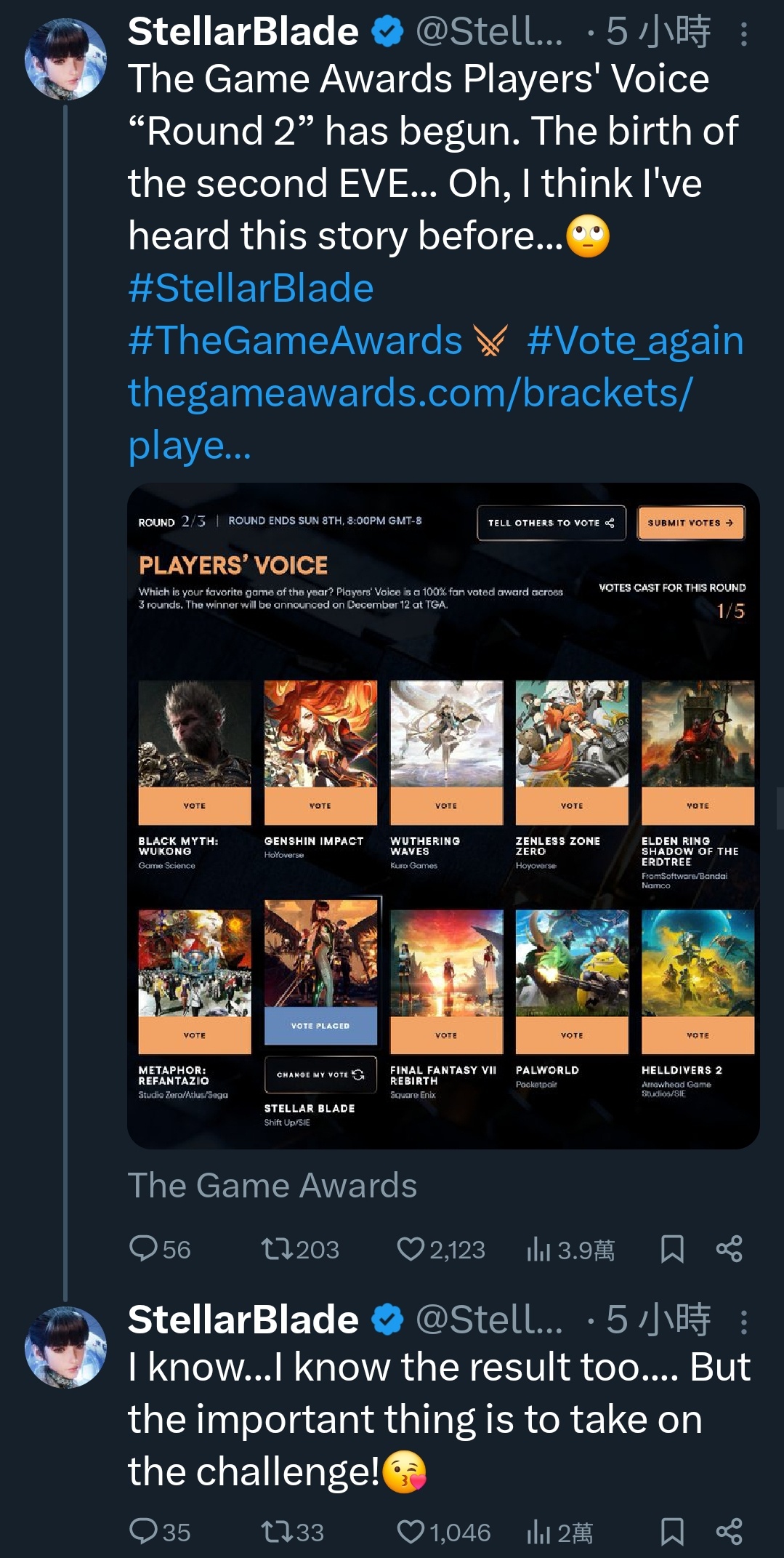784x1558 pixels.
Task: Open StellarBlade avatar on first tweet
Action: click(65, 59)
